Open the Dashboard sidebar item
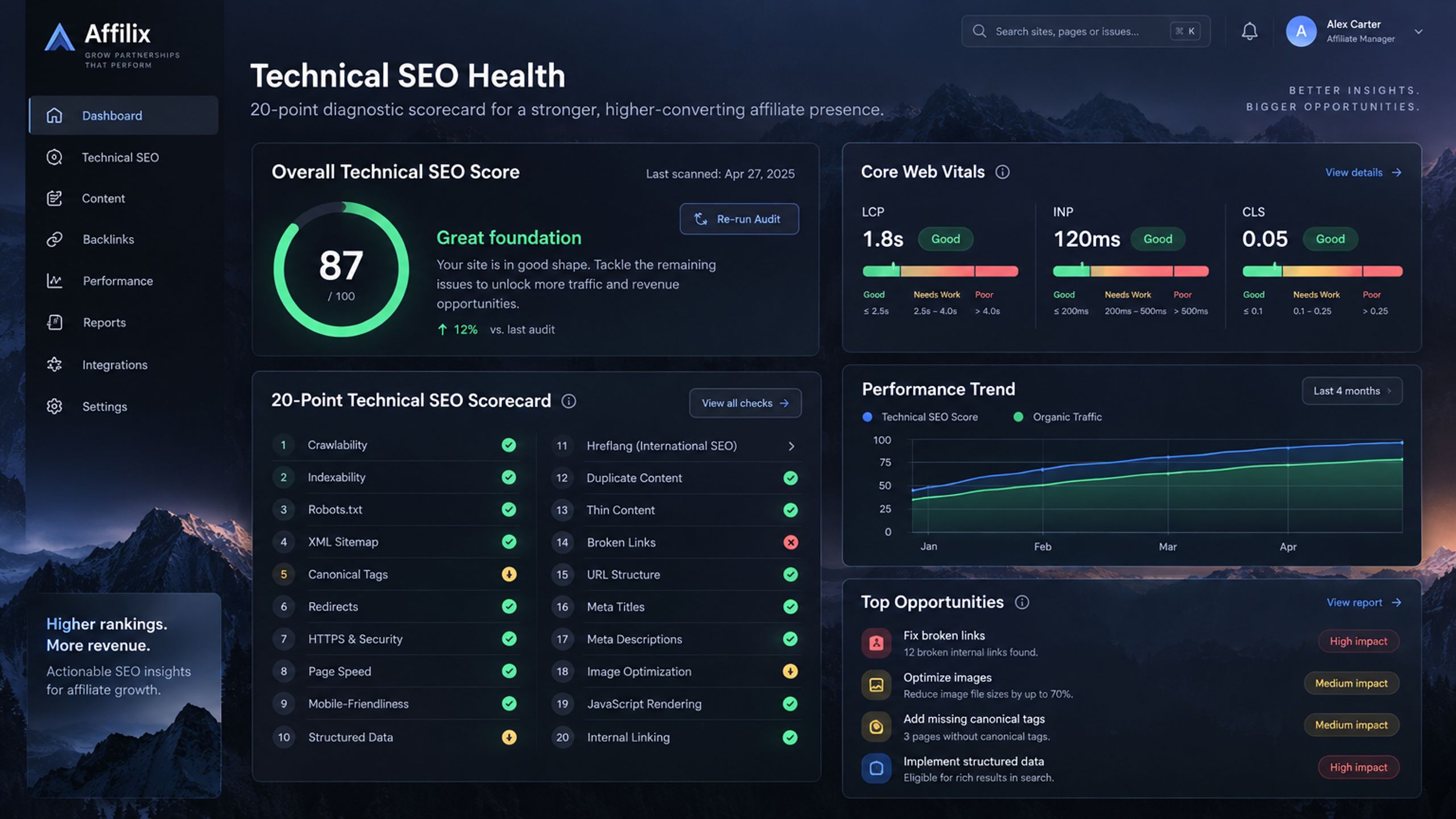1456x819 pixels. click(123, 115)
